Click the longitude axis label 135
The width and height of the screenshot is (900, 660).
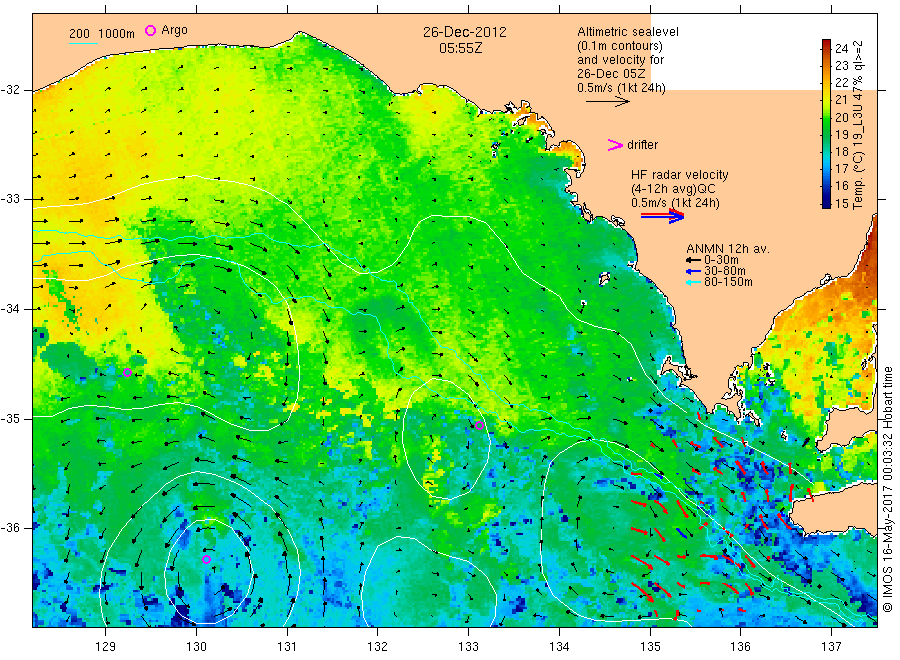pos(650,647)
